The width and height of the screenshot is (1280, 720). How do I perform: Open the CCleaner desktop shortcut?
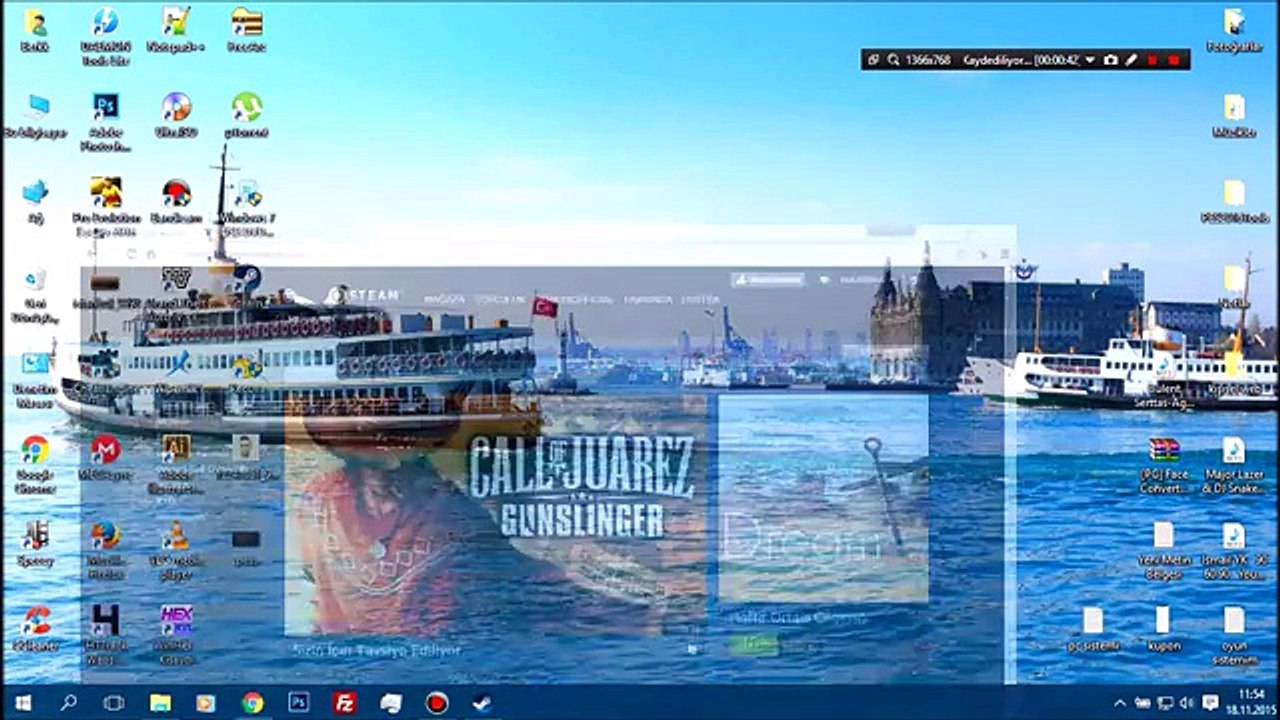coord(35,629)
